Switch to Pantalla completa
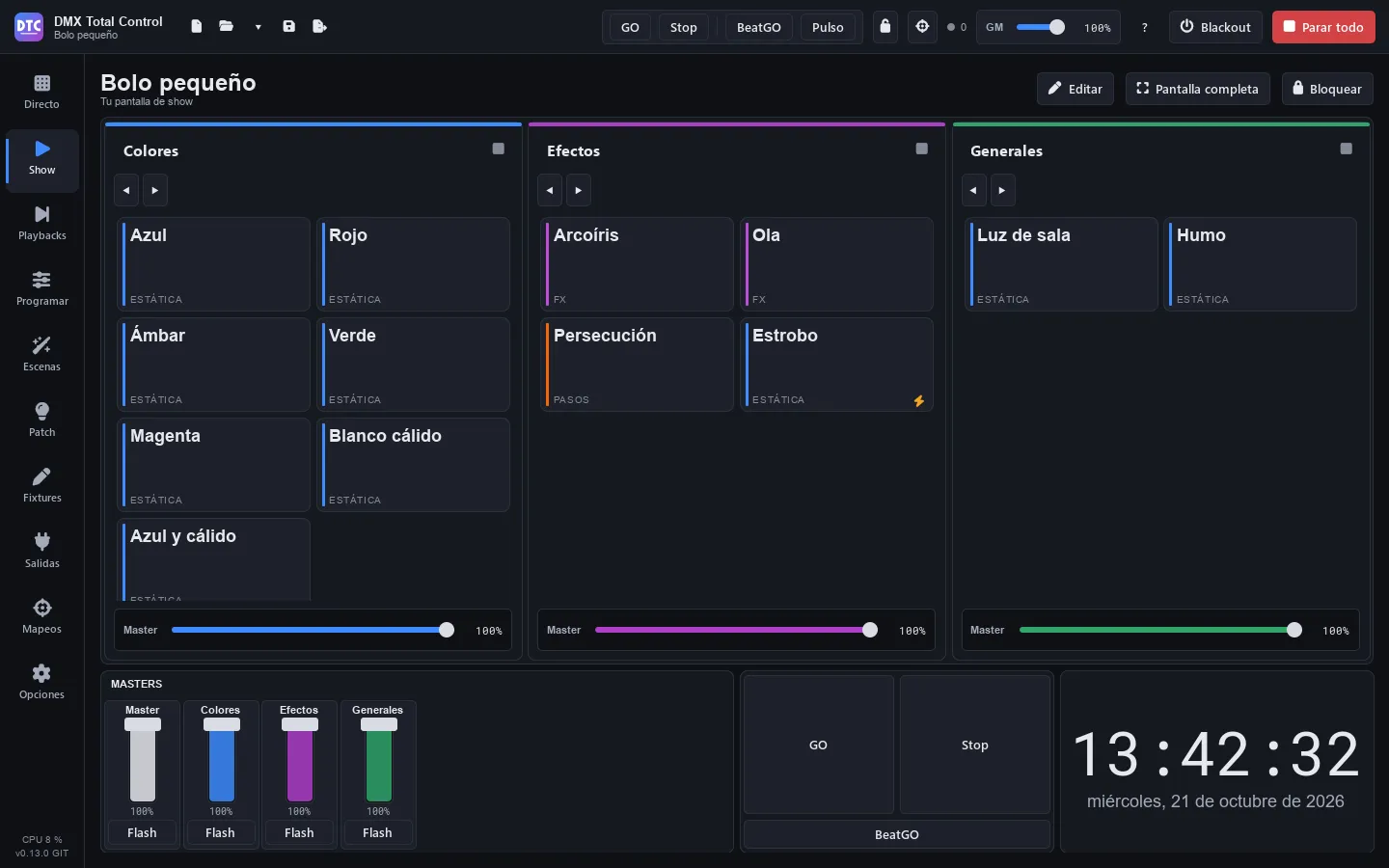Image resolution: width=1389 pixels, height=868 pixels. (1197, 89)
